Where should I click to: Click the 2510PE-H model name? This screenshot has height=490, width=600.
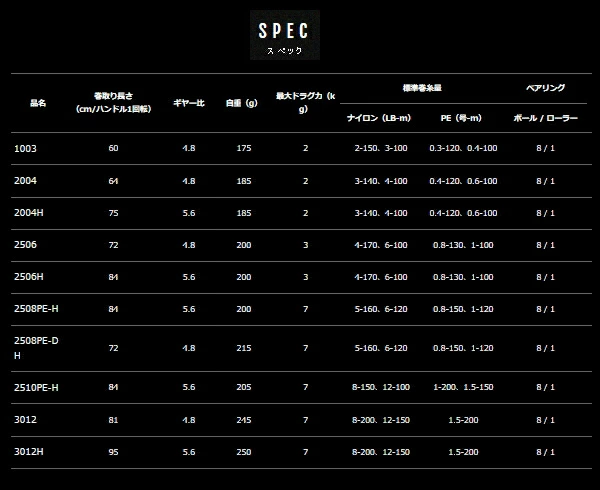point(36,386)
